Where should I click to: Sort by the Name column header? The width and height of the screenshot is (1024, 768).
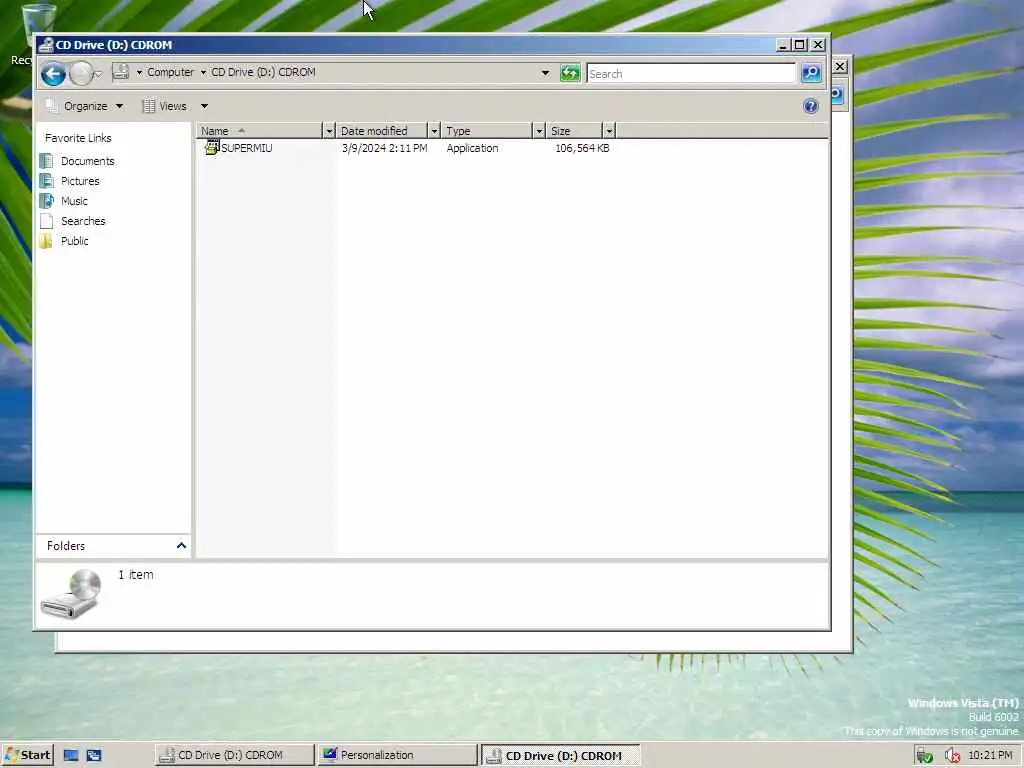click(x=260, y=131)
